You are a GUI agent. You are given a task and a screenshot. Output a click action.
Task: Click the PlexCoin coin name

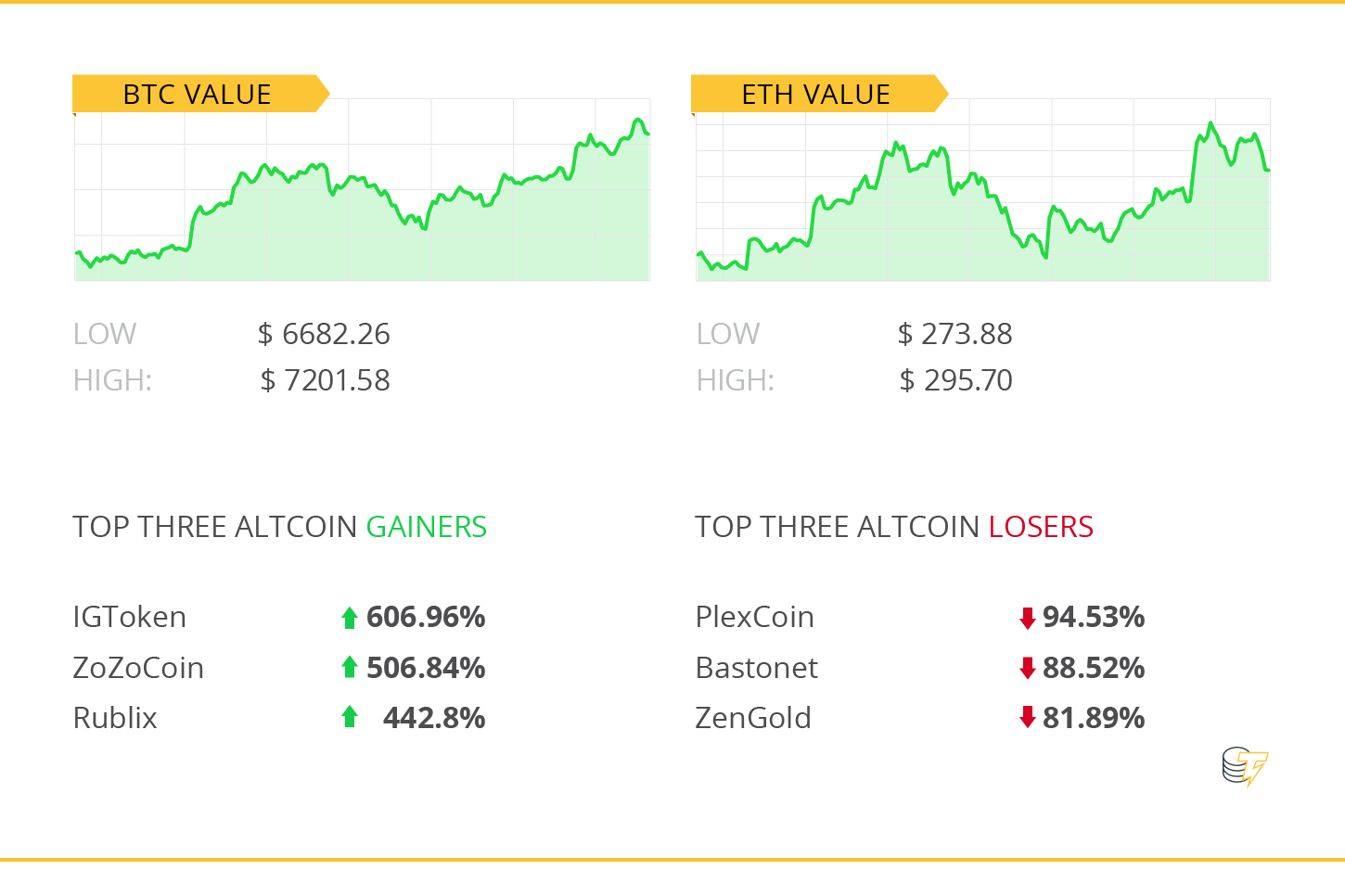point(755,617)
